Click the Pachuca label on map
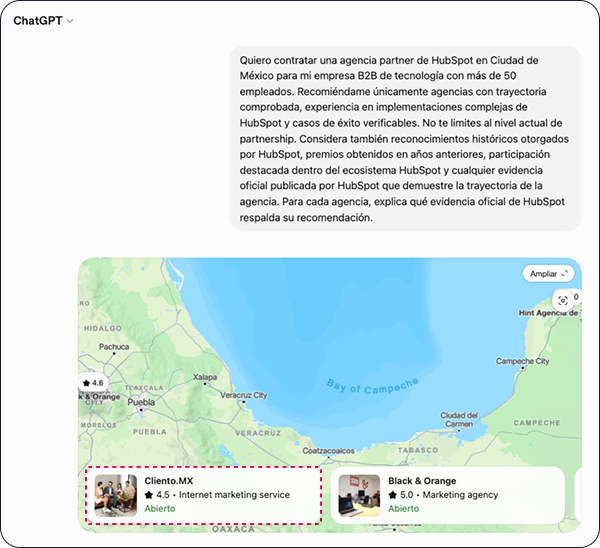600x548 pixels. tap(114, 347)
